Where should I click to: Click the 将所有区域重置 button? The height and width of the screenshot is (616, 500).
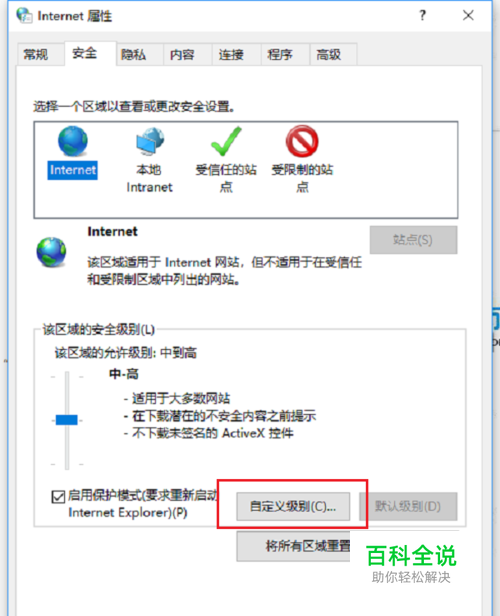(x=293, y=546)
